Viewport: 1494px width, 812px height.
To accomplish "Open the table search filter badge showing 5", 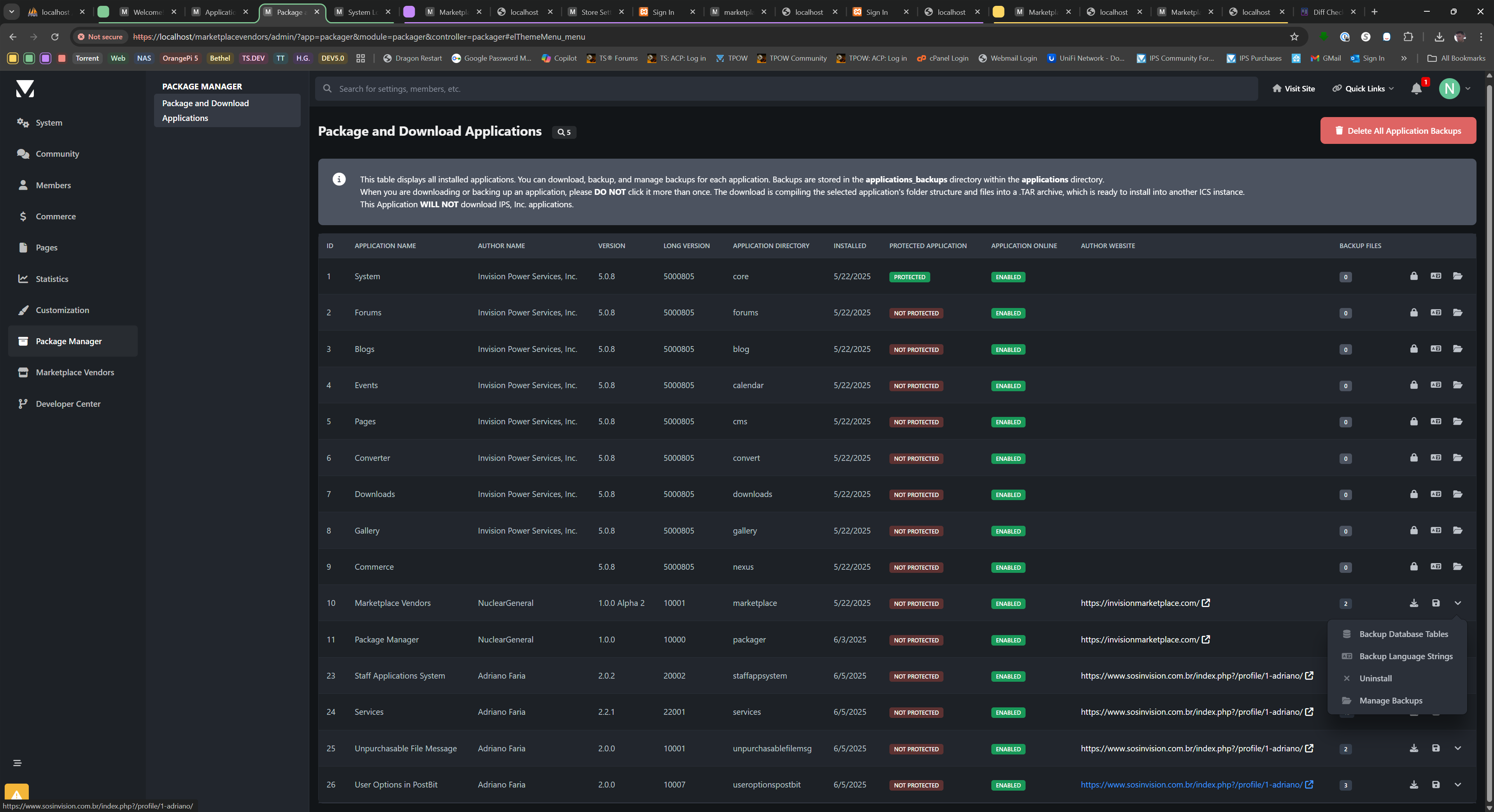I will click(564, 132).
